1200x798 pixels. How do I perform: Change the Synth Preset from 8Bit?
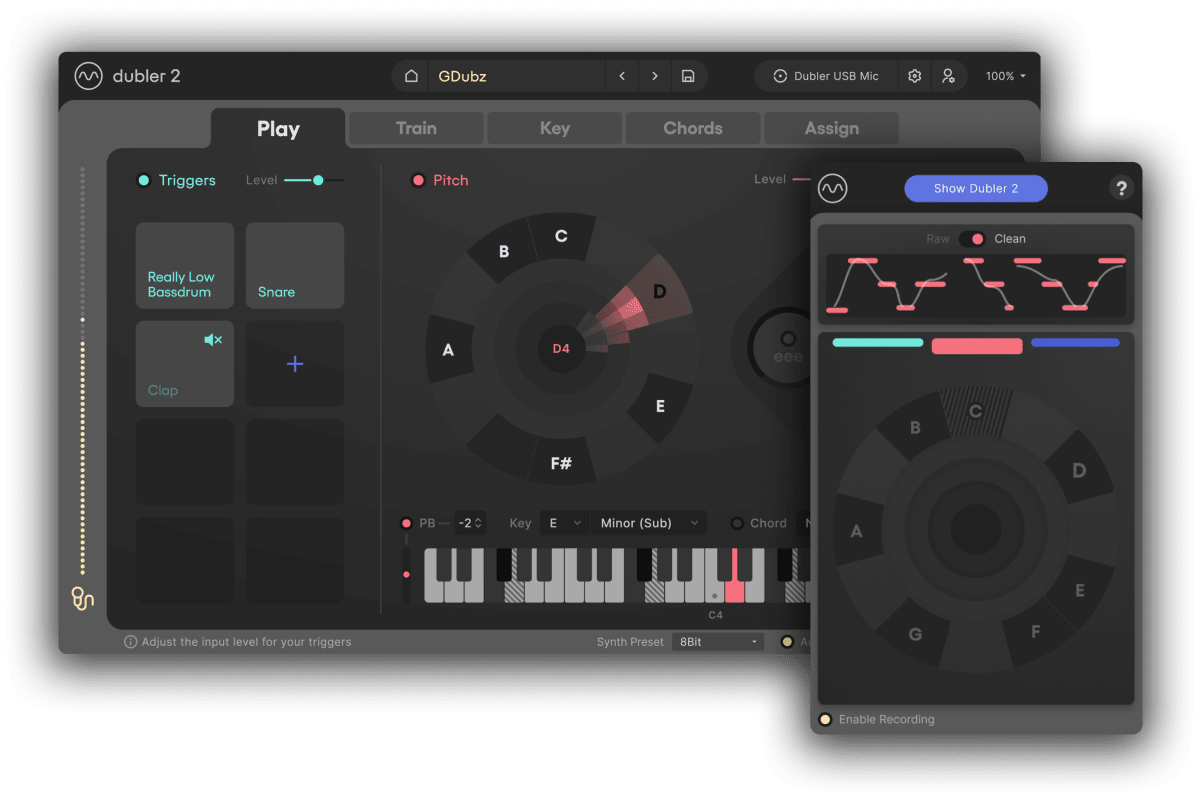point(717,641)
